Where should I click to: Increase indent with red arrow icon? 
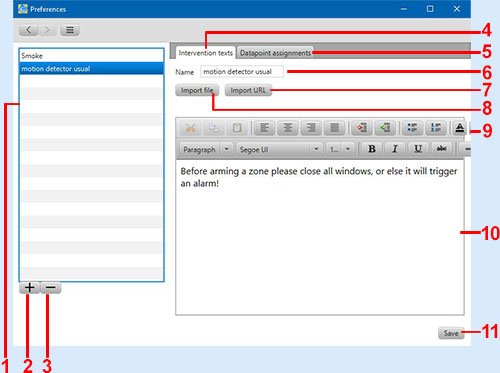(362, 128)
